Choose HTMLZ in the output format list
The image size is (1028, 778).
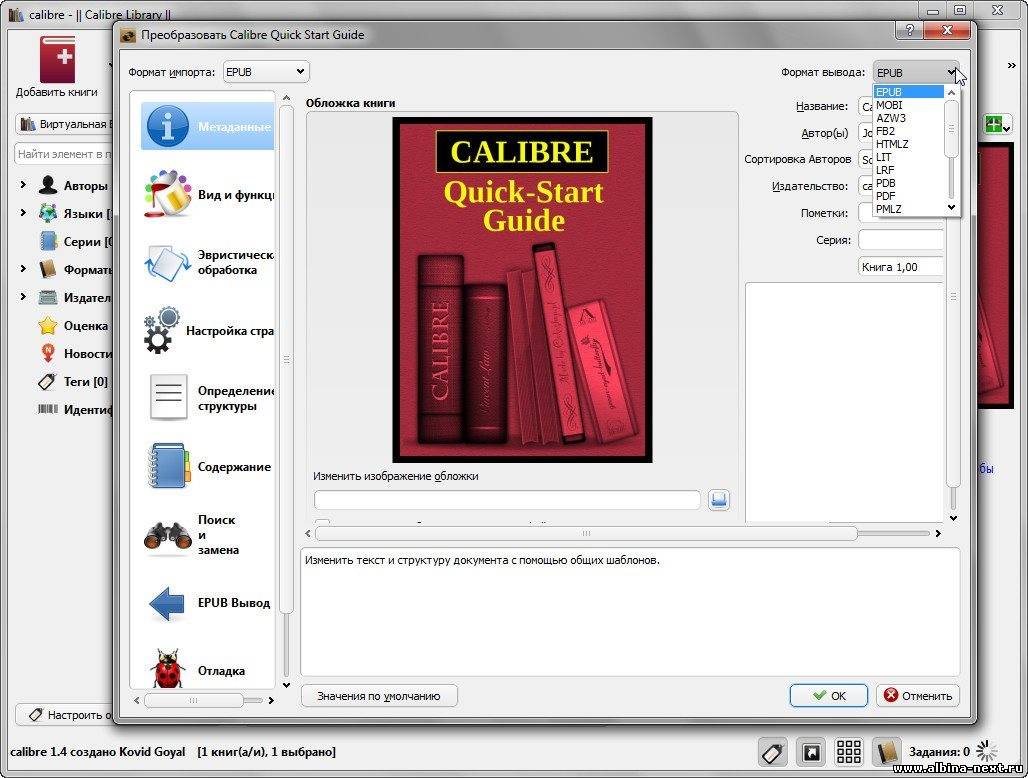click(x=909, y=144)
